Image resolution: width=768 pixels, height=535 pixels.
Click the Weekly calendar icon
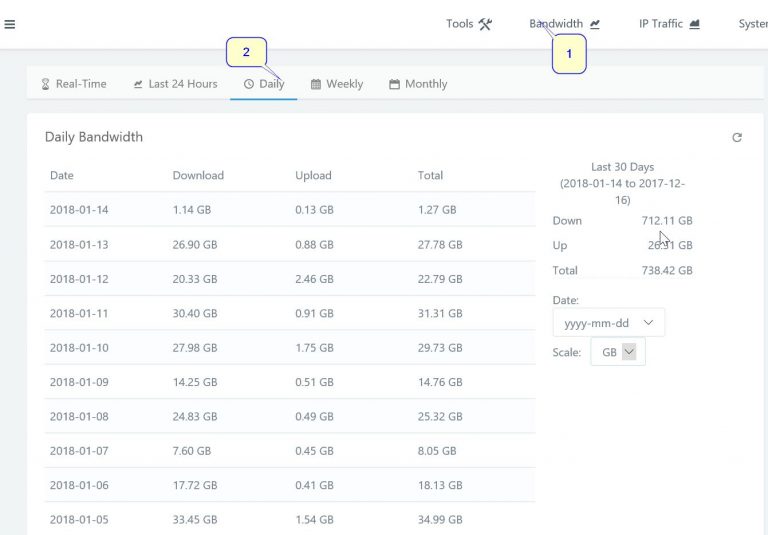(x=316, y=84)
